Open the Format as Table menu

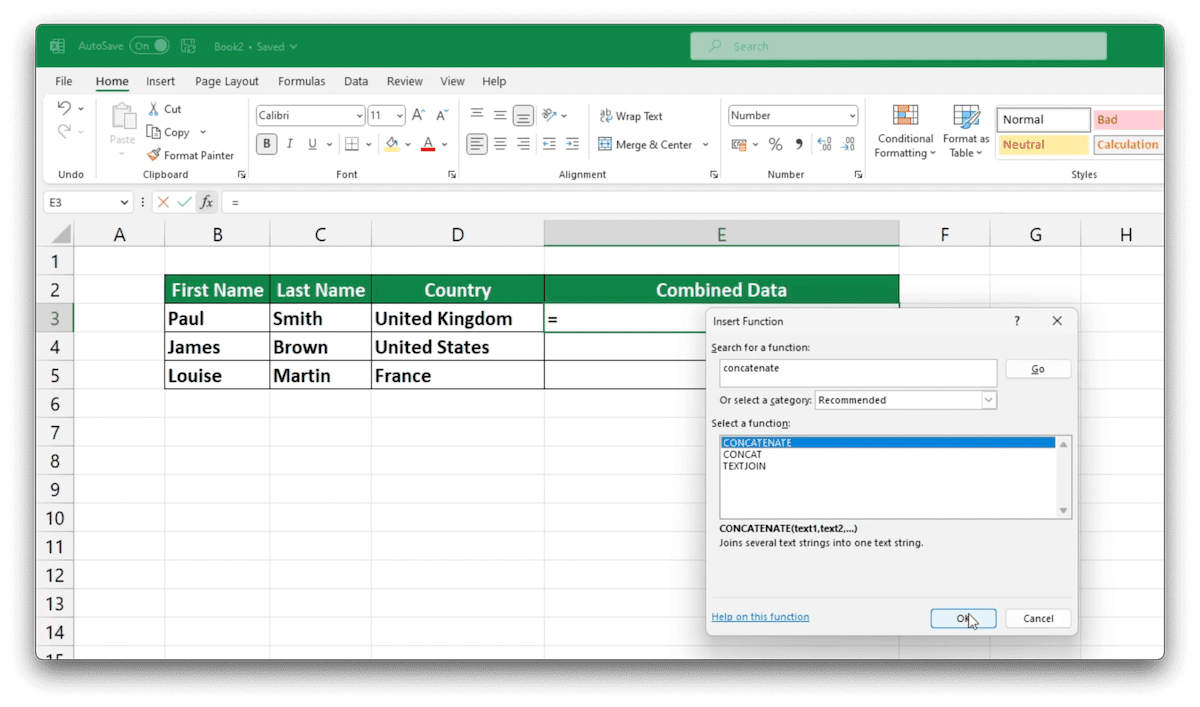pyautogui.click(x=966, y=131)
